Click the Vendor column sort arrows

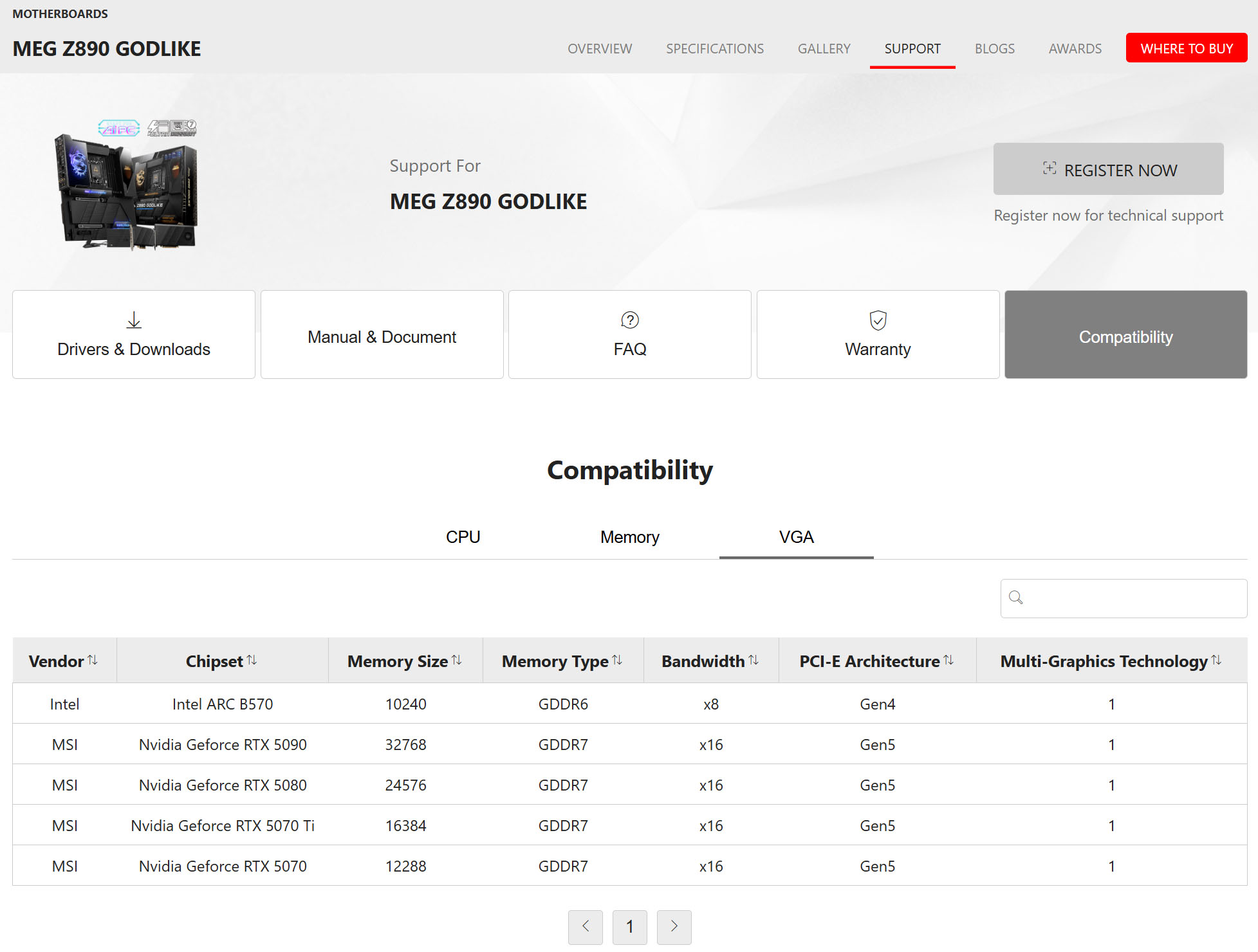[93, 660]
